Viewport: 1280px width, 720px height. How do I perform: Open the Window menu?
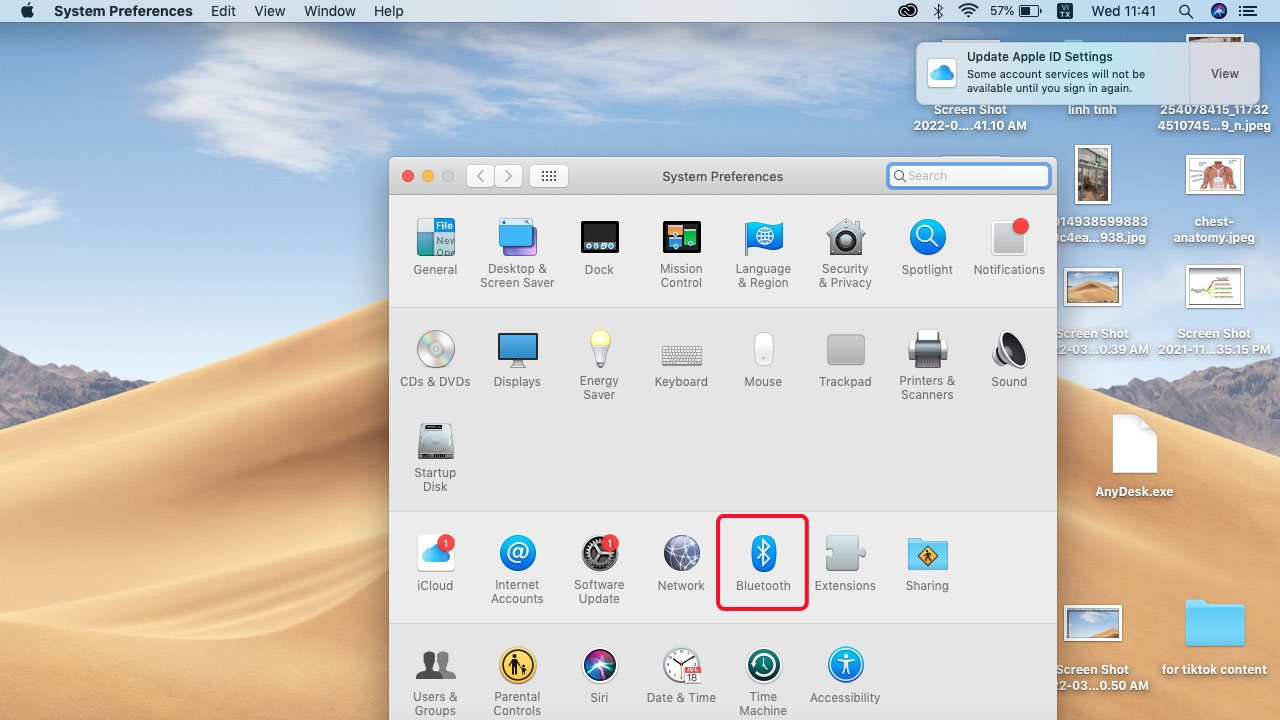tap(329, 11)
